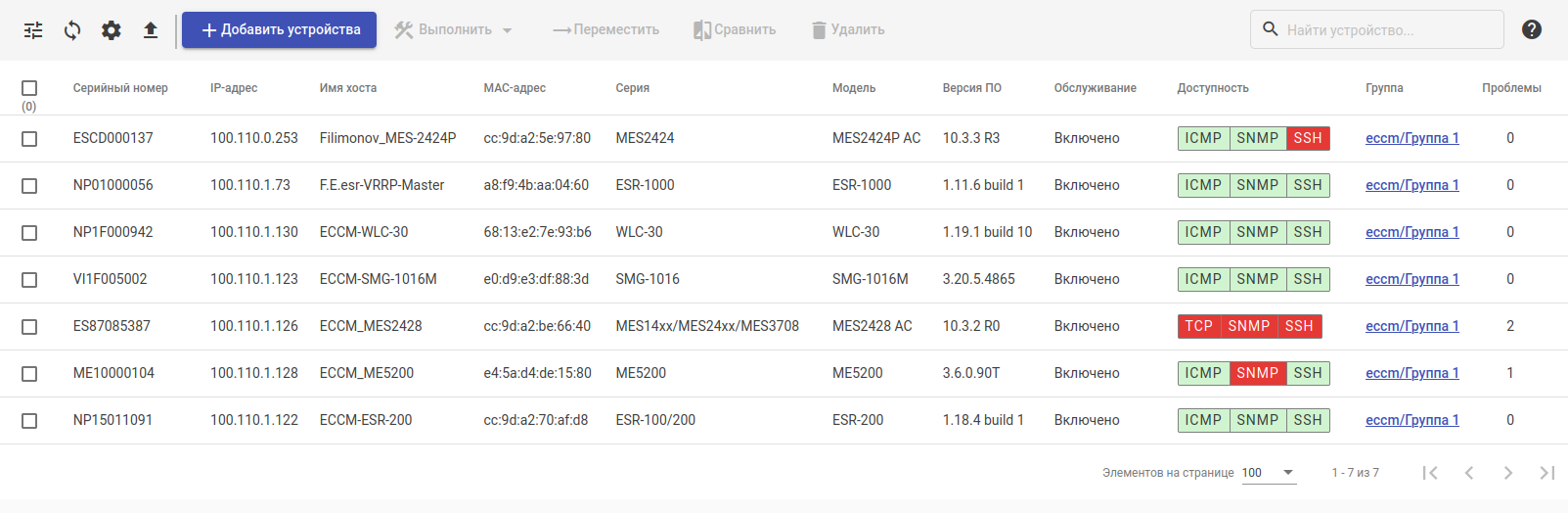Viewport: 1568px width, 513px height.
Task: Go to the previous page arrow
Action: [x=1469, y=473]
